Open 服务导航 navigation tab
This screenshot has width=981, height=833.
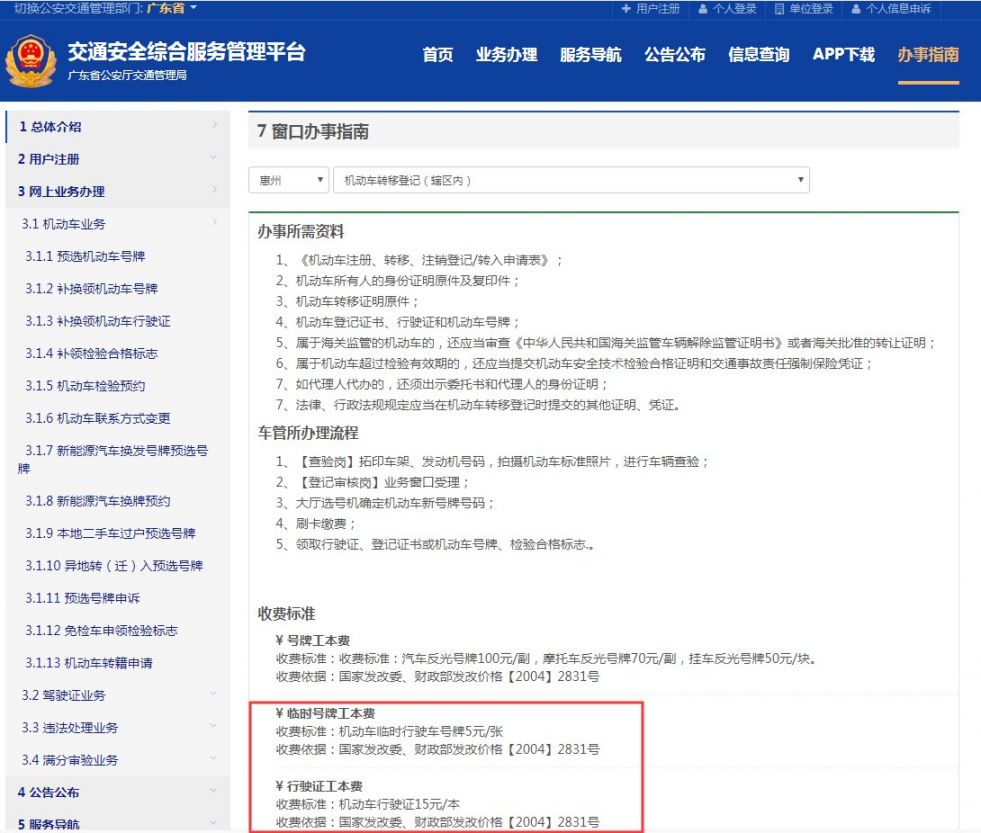pyautogui.click(x=591, y=54)
